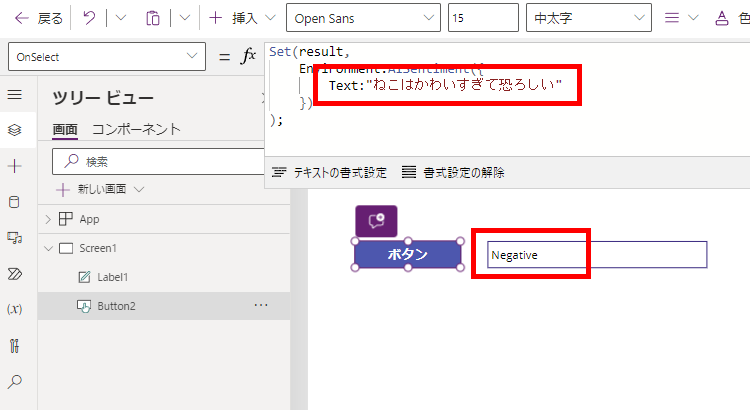
Task: Switch to the コンポーネント tab
Action: click(136, 129)
